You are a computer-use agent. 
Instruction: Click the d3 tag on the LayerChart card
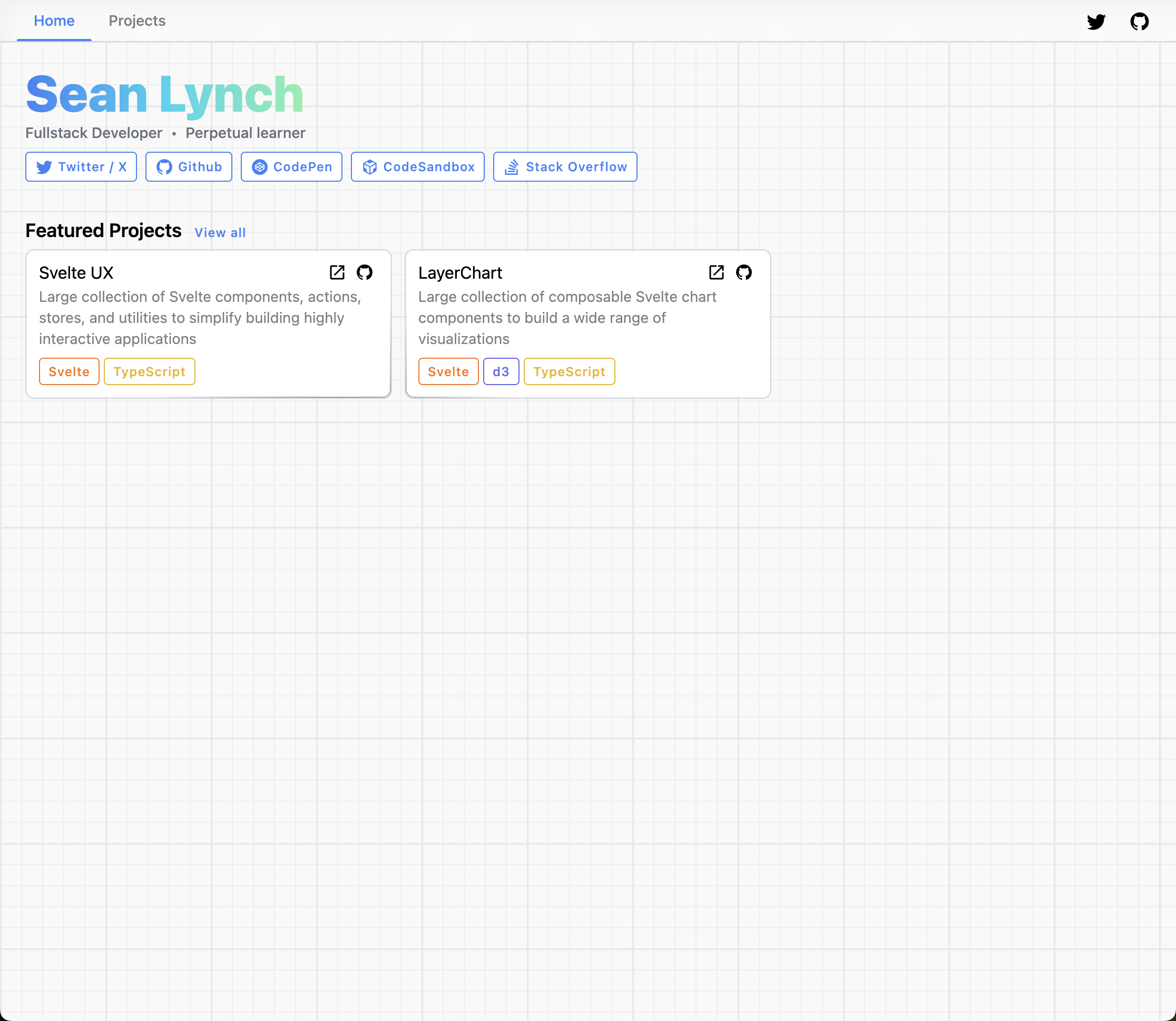click(501, 371)
